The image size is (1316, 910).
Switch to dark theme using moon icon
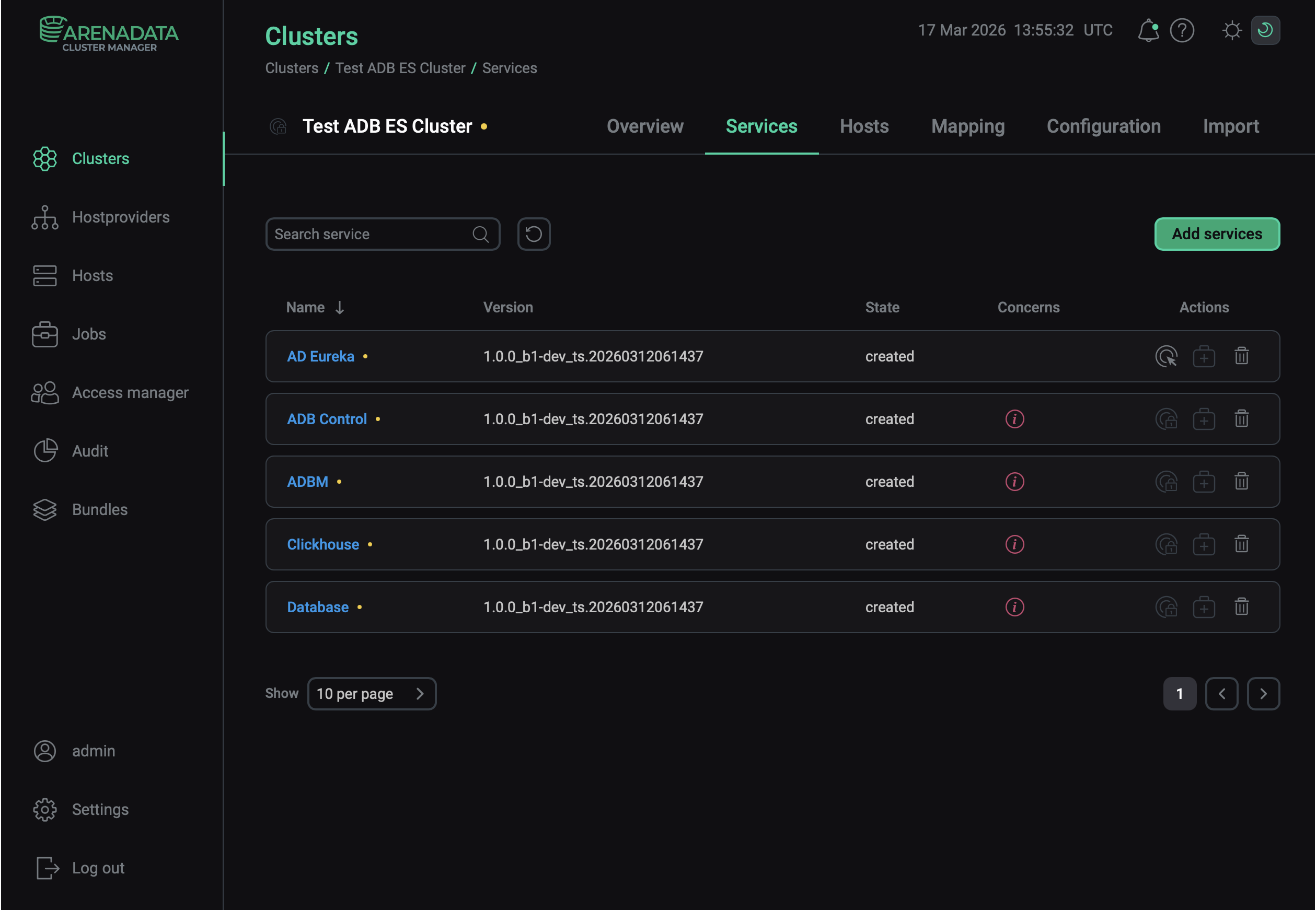(x=1265, y=31)
